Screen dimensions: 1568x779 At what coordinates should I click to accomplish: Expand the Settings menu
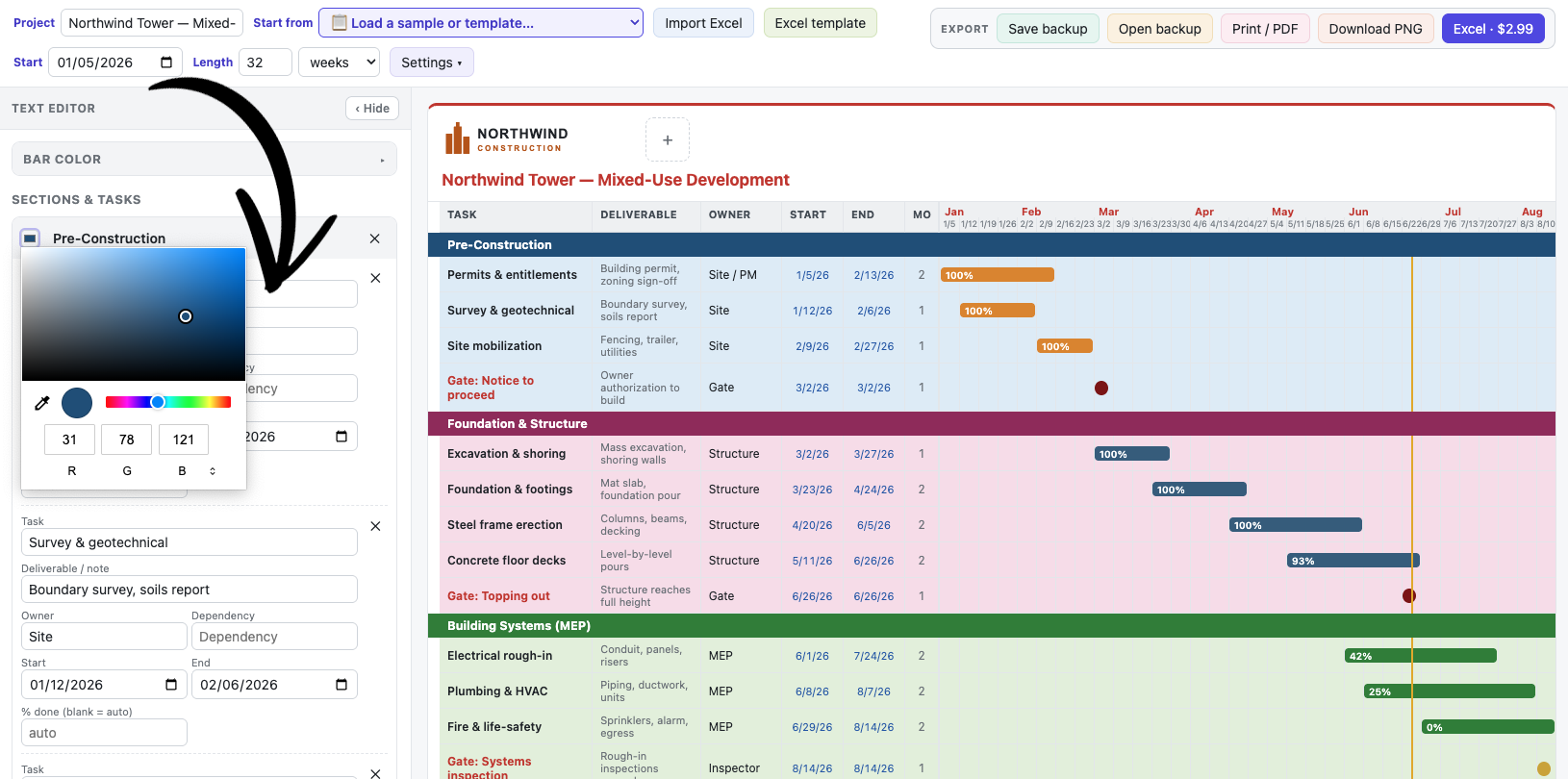click(432, 63)
